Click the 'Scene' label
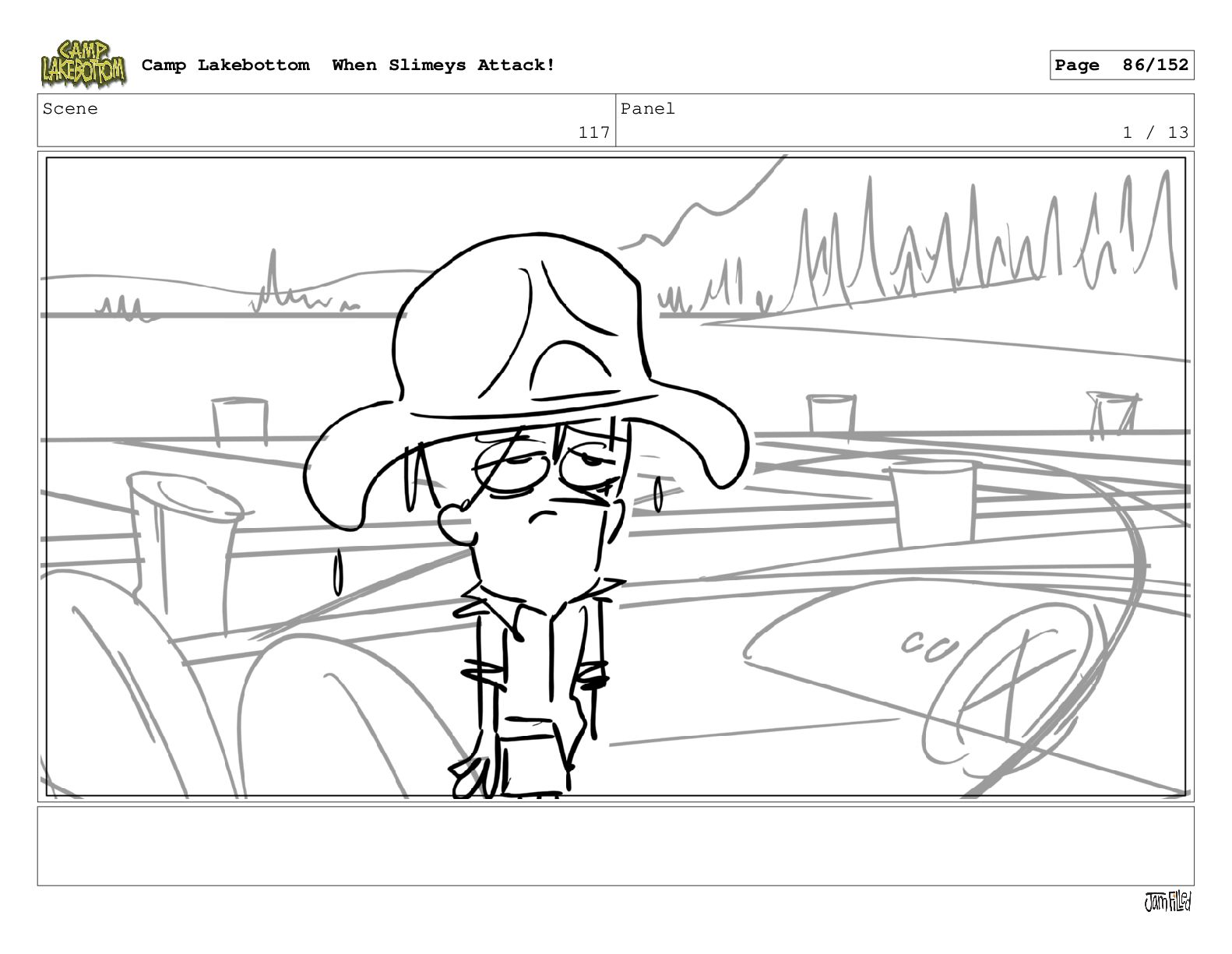Screen dimensions: 1232x954 coord(70,109)
